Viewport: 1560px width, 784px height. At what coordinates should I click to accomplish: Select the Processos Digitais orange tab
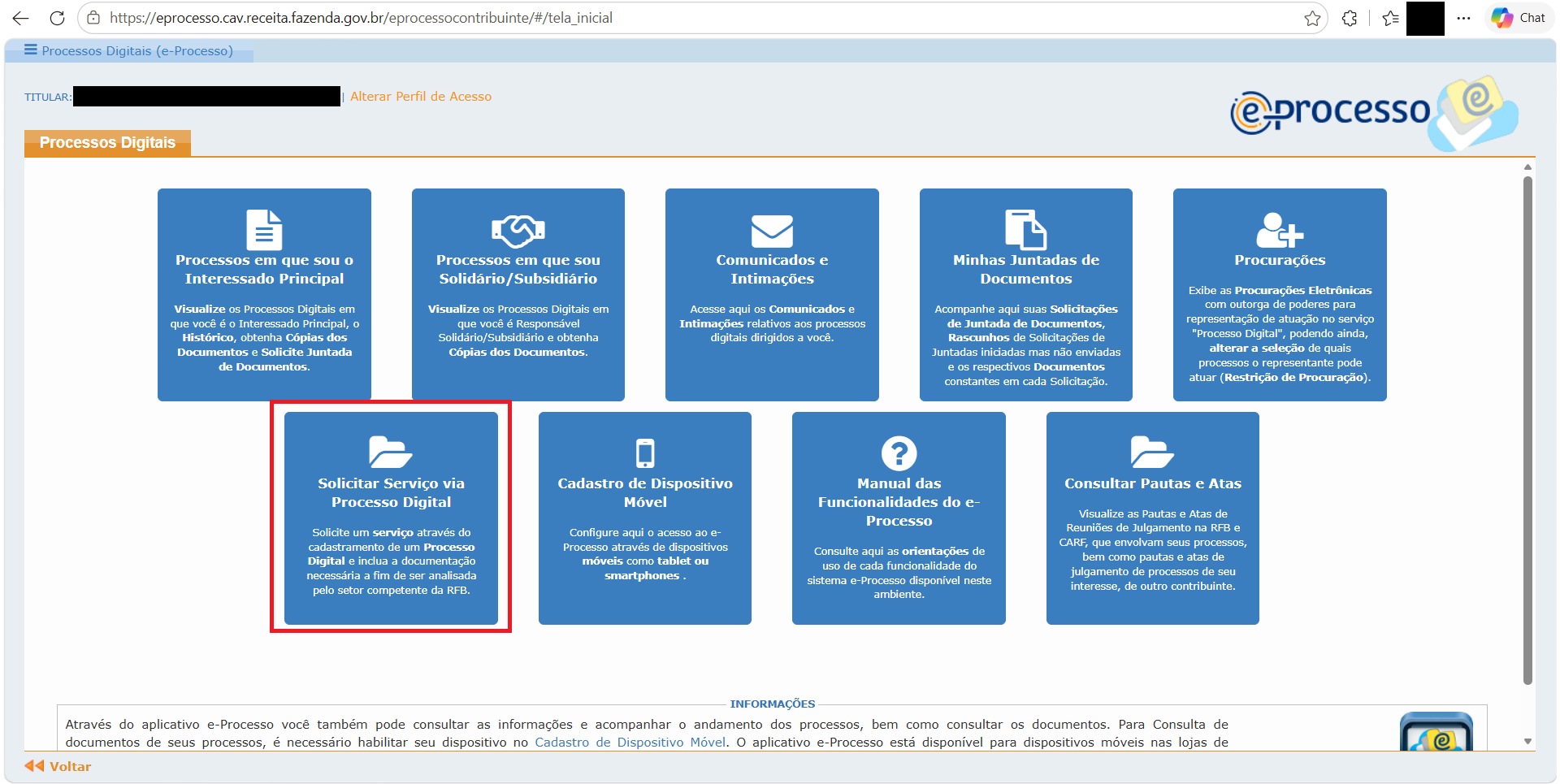[x=107, y=143]
